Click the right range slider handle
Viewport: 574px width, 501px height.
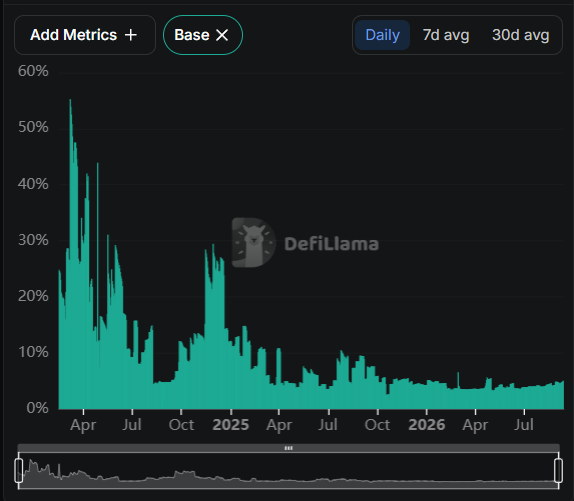[558, 471]
